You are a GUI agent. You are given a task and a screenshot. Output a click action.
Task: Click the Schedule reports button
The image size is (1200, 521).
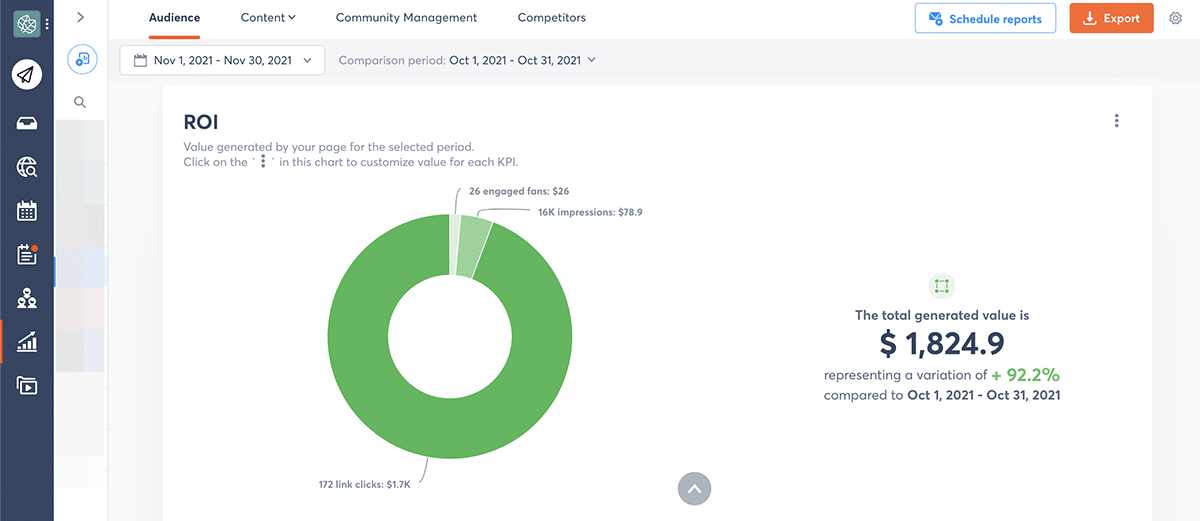pos(985,18)
